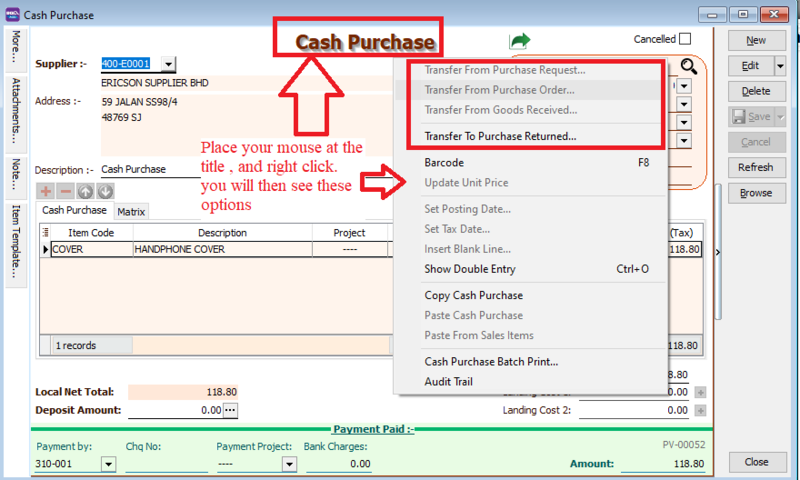Open the Payment by dropdown
Screen dimensions: 800x480
tap(108, 464)
